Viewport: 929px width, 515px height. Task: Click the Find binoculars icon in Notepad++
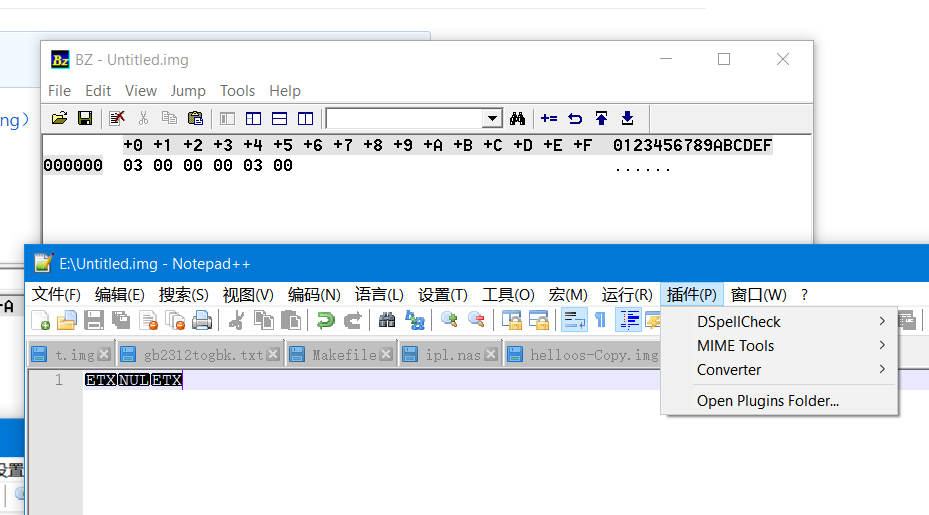[387, 321]
